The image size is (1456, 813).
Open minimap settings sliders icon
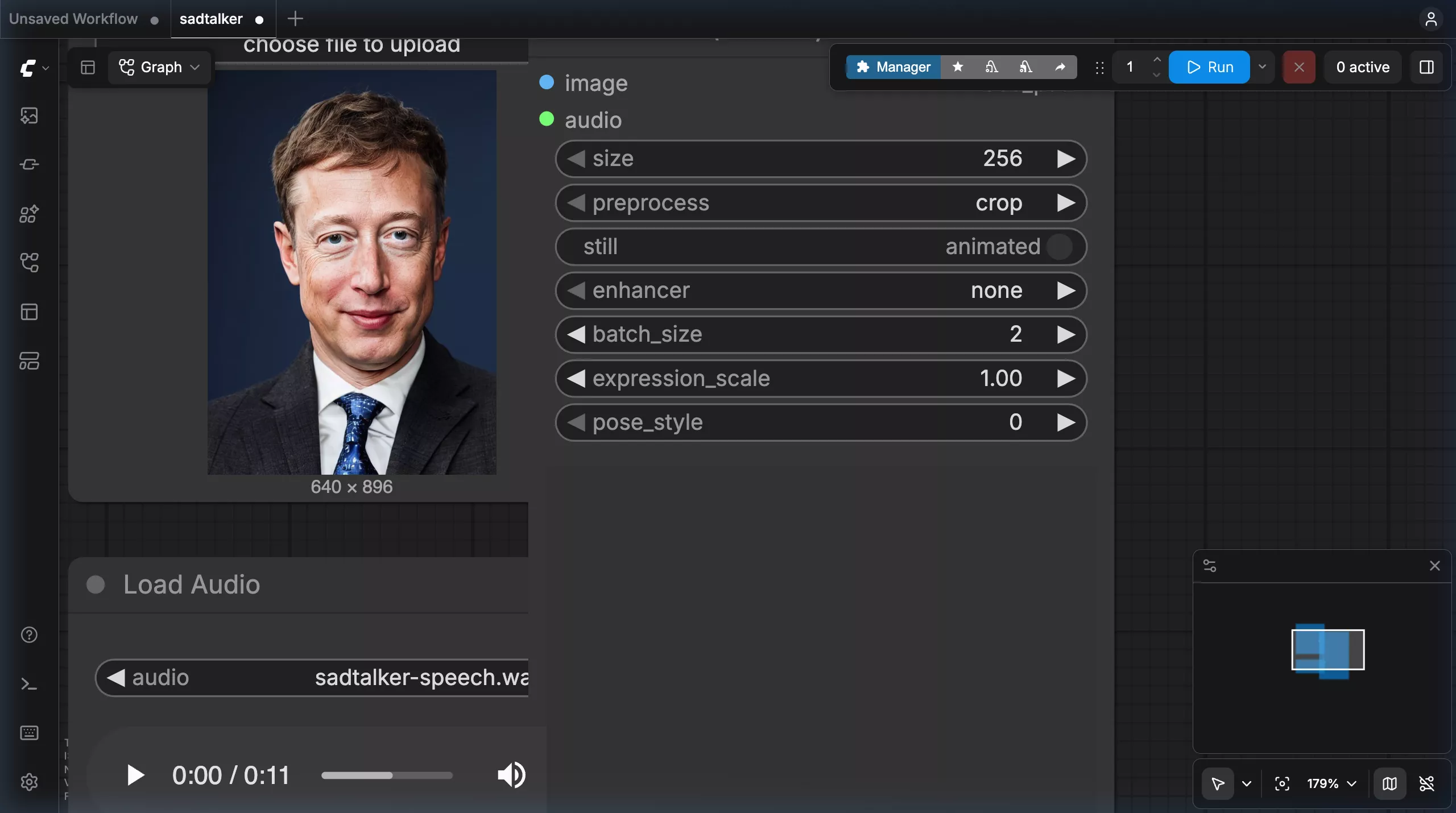tap(1210, 566)
